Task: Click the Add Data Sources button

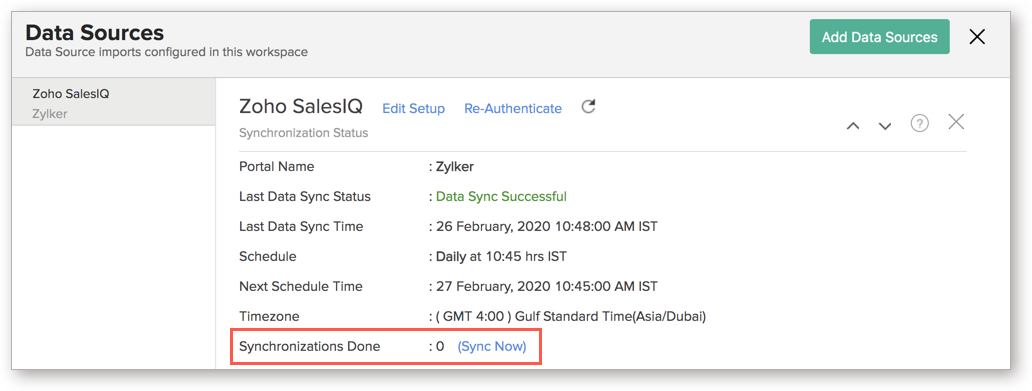Action: point(879,37)
